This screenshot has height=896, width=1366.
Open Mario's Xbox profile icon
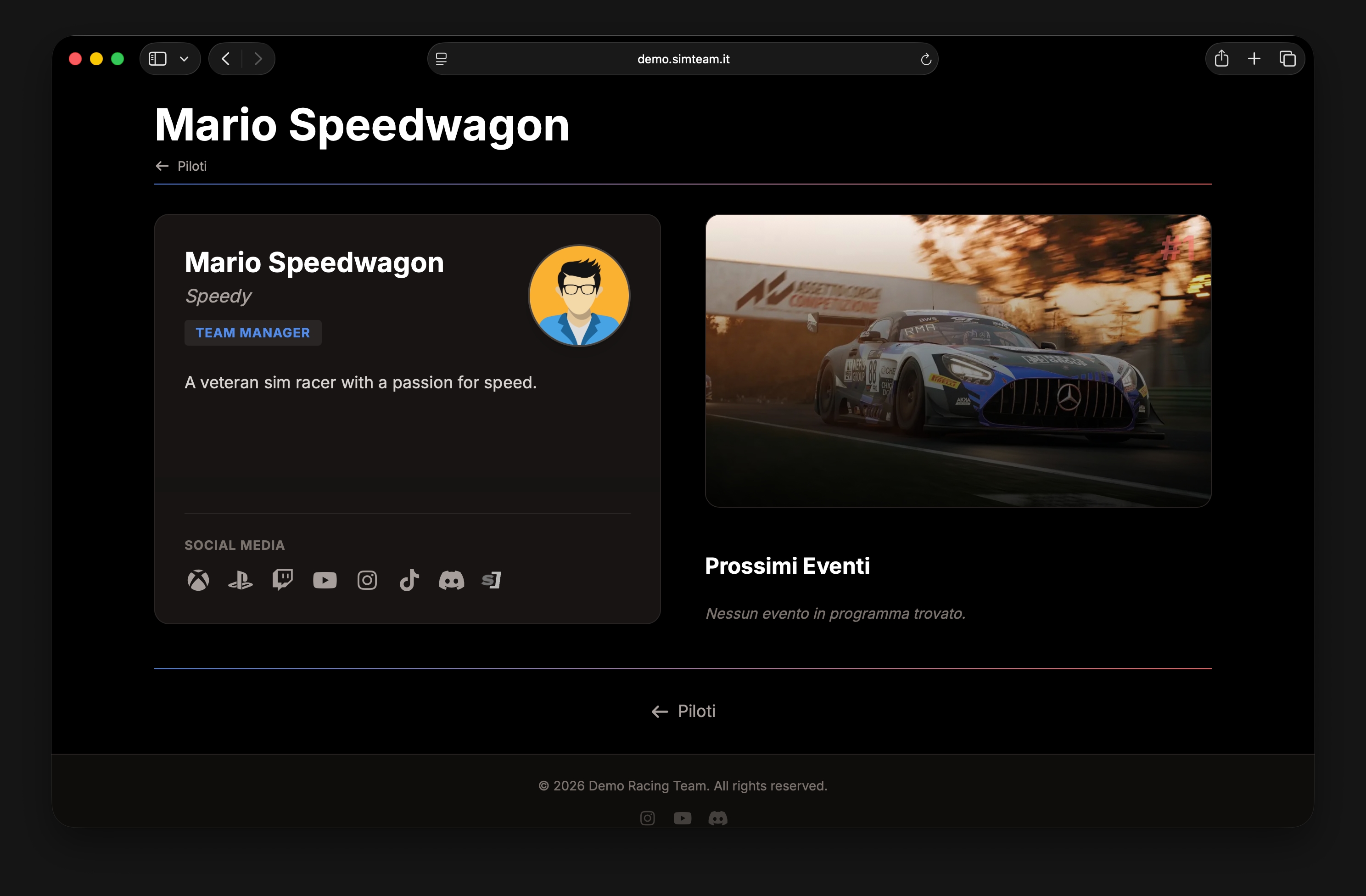pos(198,580)
